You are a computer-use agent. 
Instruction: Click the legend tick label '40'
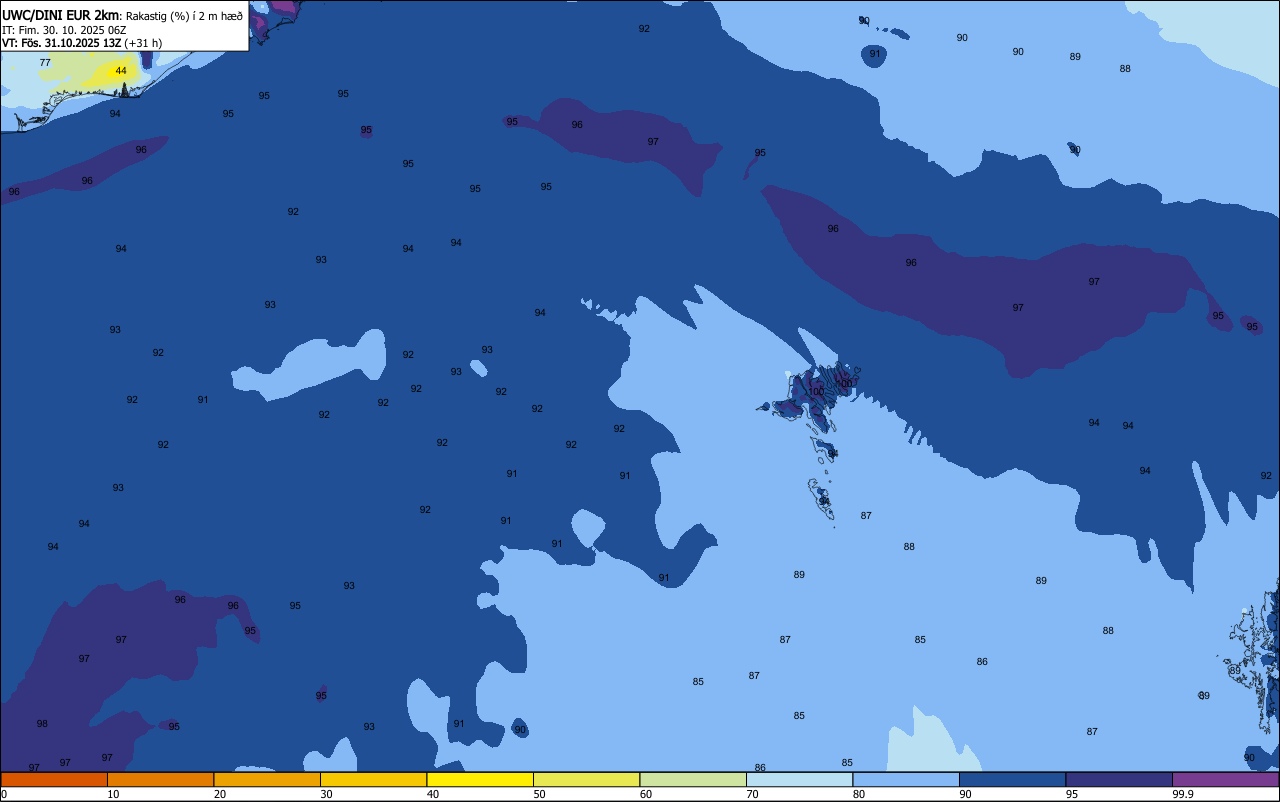pyautogui.click(x=433, y=794)
